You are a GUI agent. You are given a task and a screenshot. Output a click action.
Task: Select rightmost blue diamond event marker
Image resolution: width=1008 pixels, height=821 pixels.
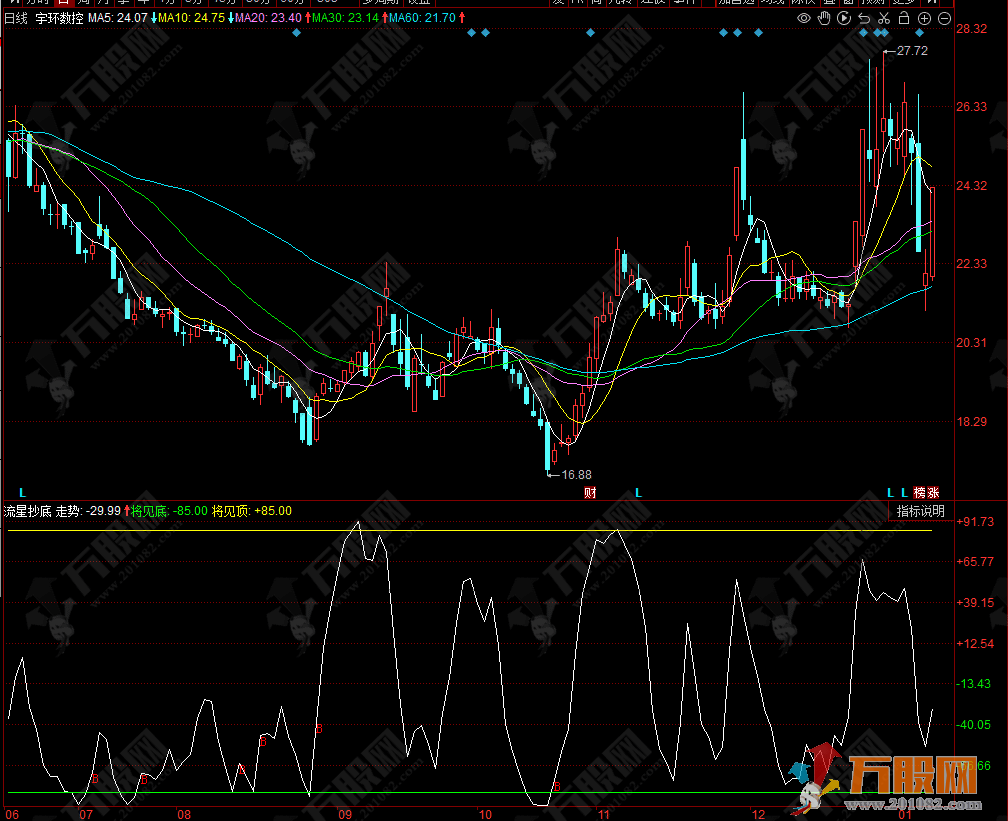[x=919, y=32]
